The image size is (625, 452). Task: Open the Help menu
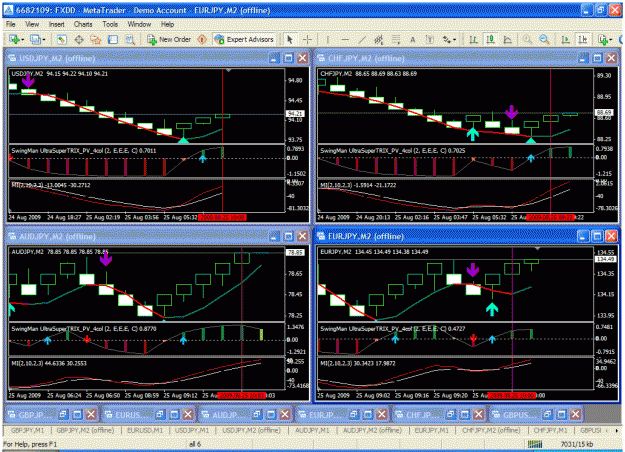coord(167,24)
